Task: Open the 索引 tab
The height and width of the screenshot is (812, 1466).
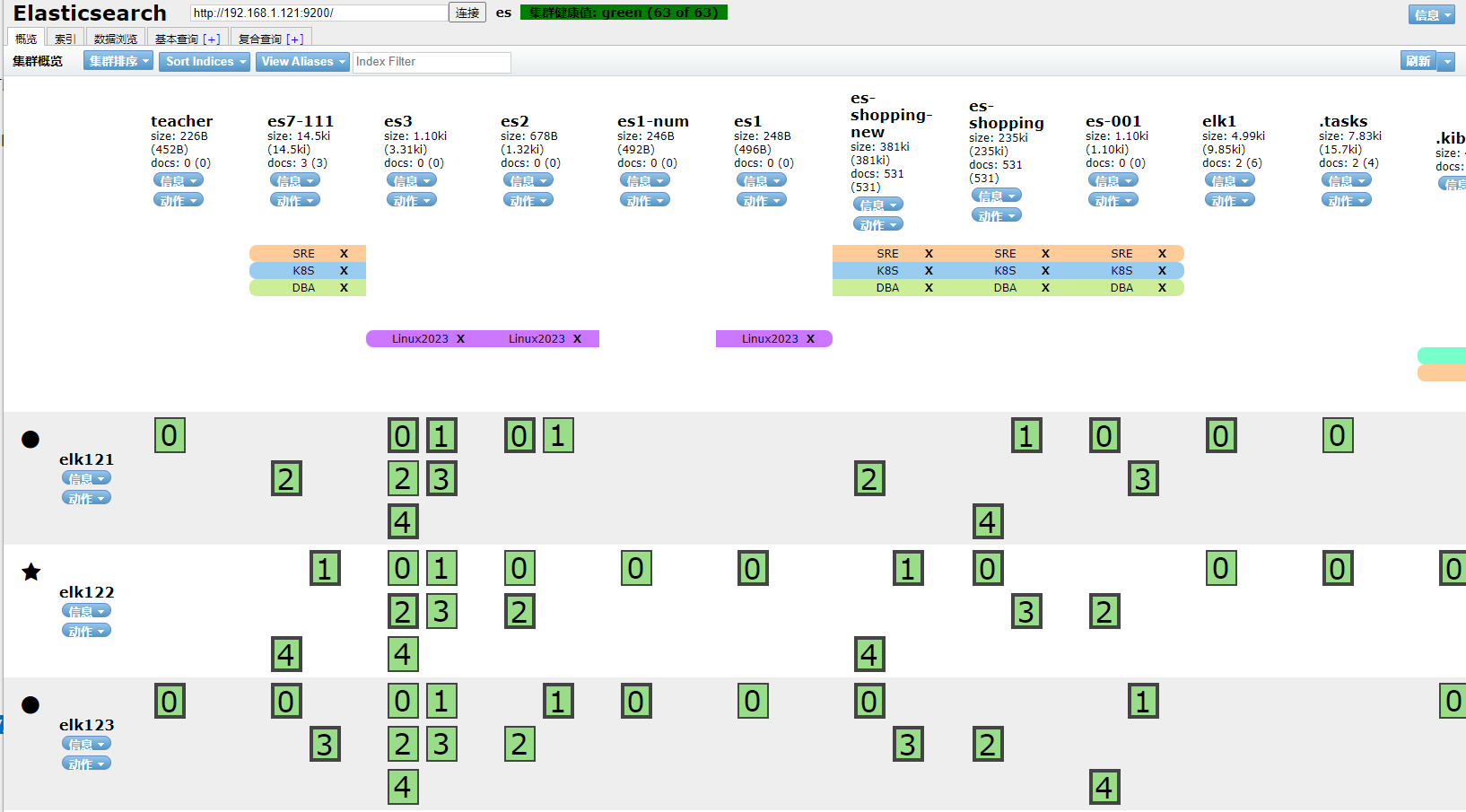Action: pos(65,39)
